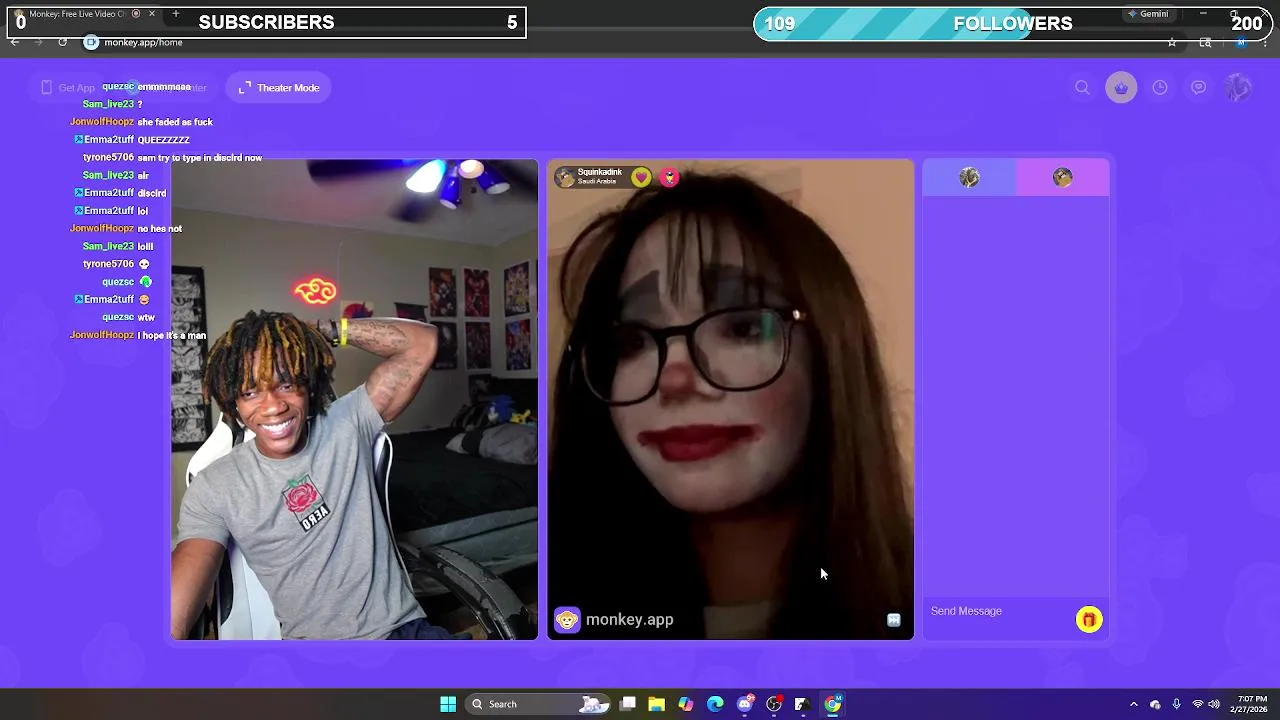Open the history clock icon

pyautogui.click(x=1160, y=88)
